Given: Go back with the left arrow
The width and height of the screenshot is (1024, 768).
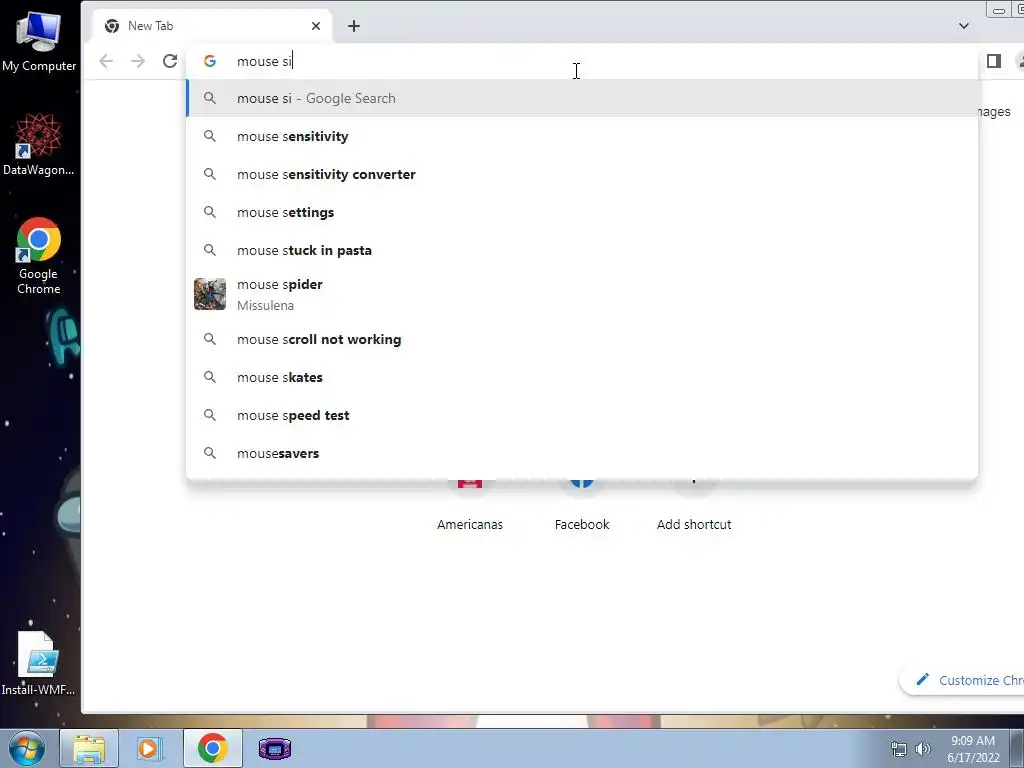Looking at the screenshot, I should pyautogui.click(x=106, y=61).
